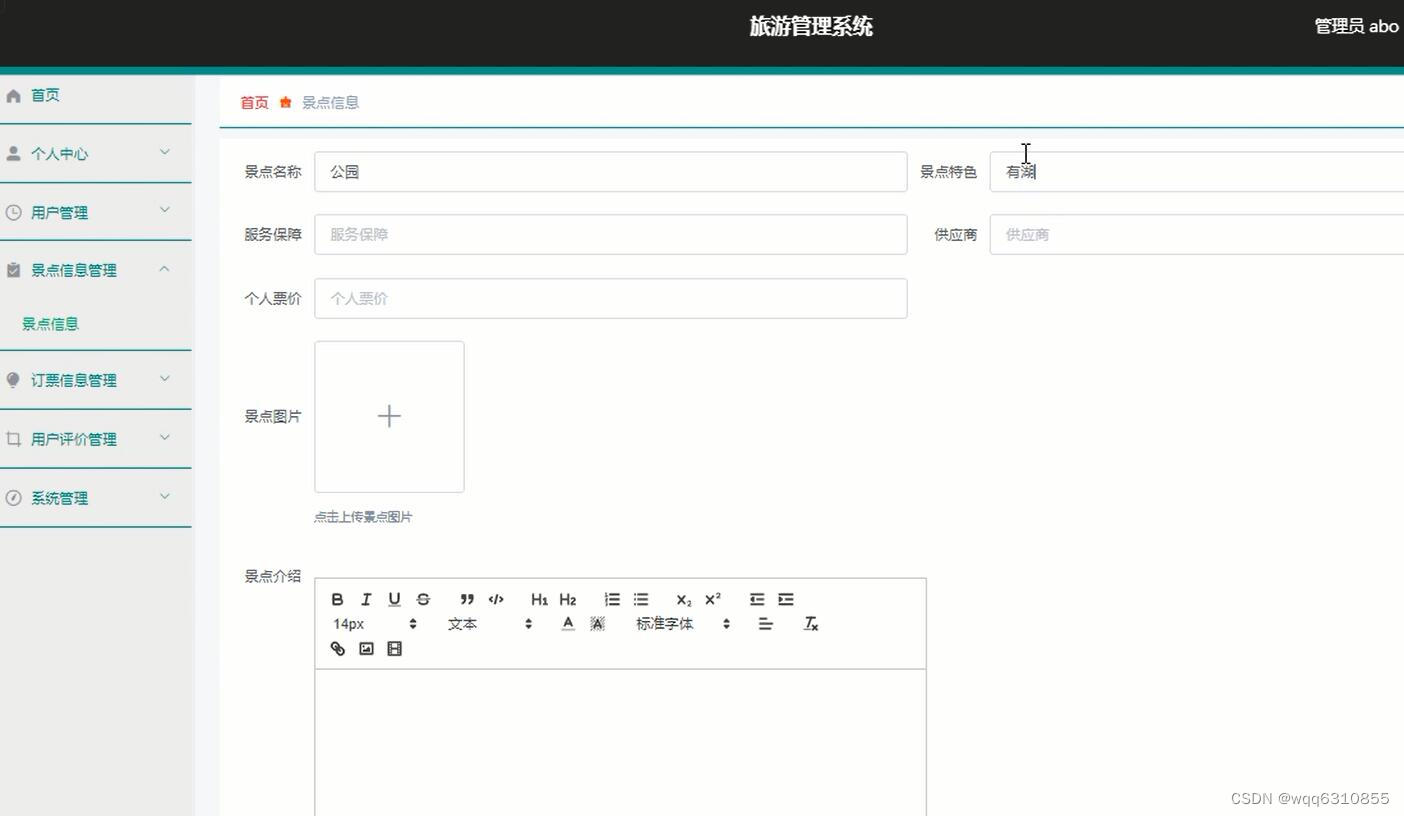Insert a blockquote in editor
The image size is (1404, 816).
pos(467,599)
